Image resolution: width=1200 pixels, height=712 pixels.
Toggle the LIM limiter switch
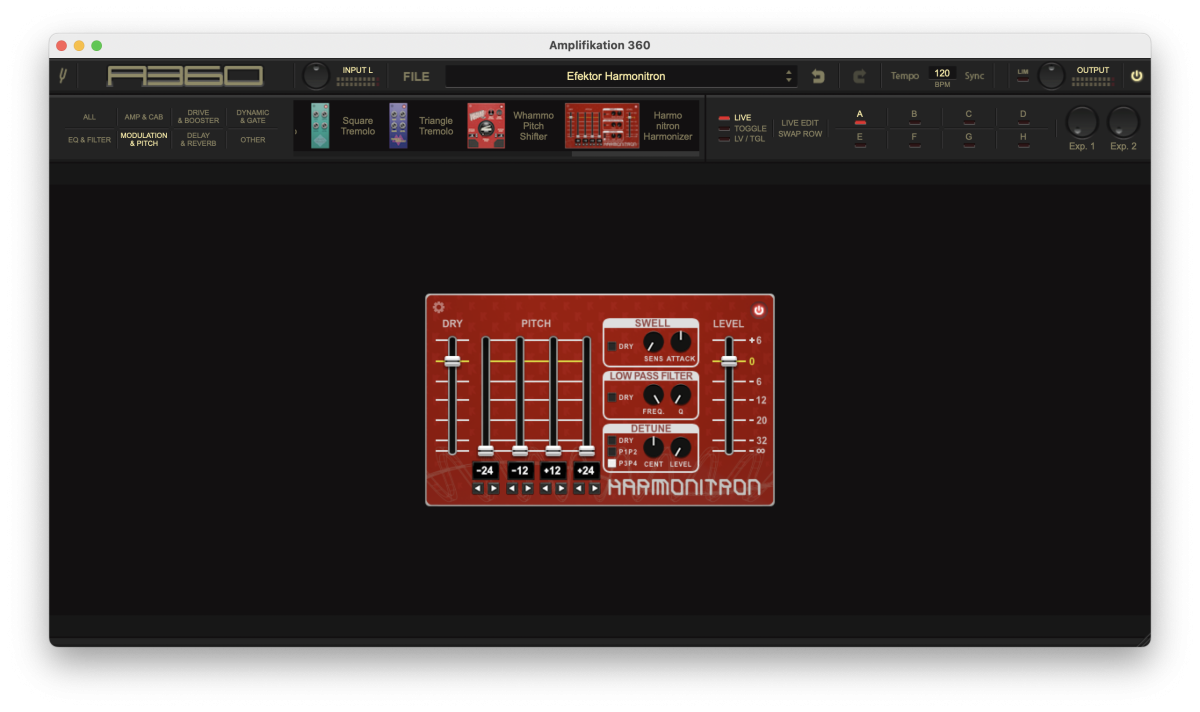pos(1023,76)
